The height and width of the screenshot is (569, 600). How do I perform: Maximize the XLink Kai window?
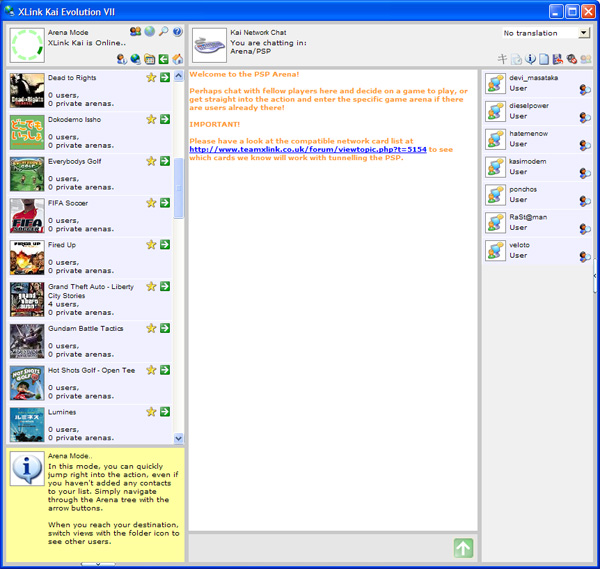[x=572, y=11]
